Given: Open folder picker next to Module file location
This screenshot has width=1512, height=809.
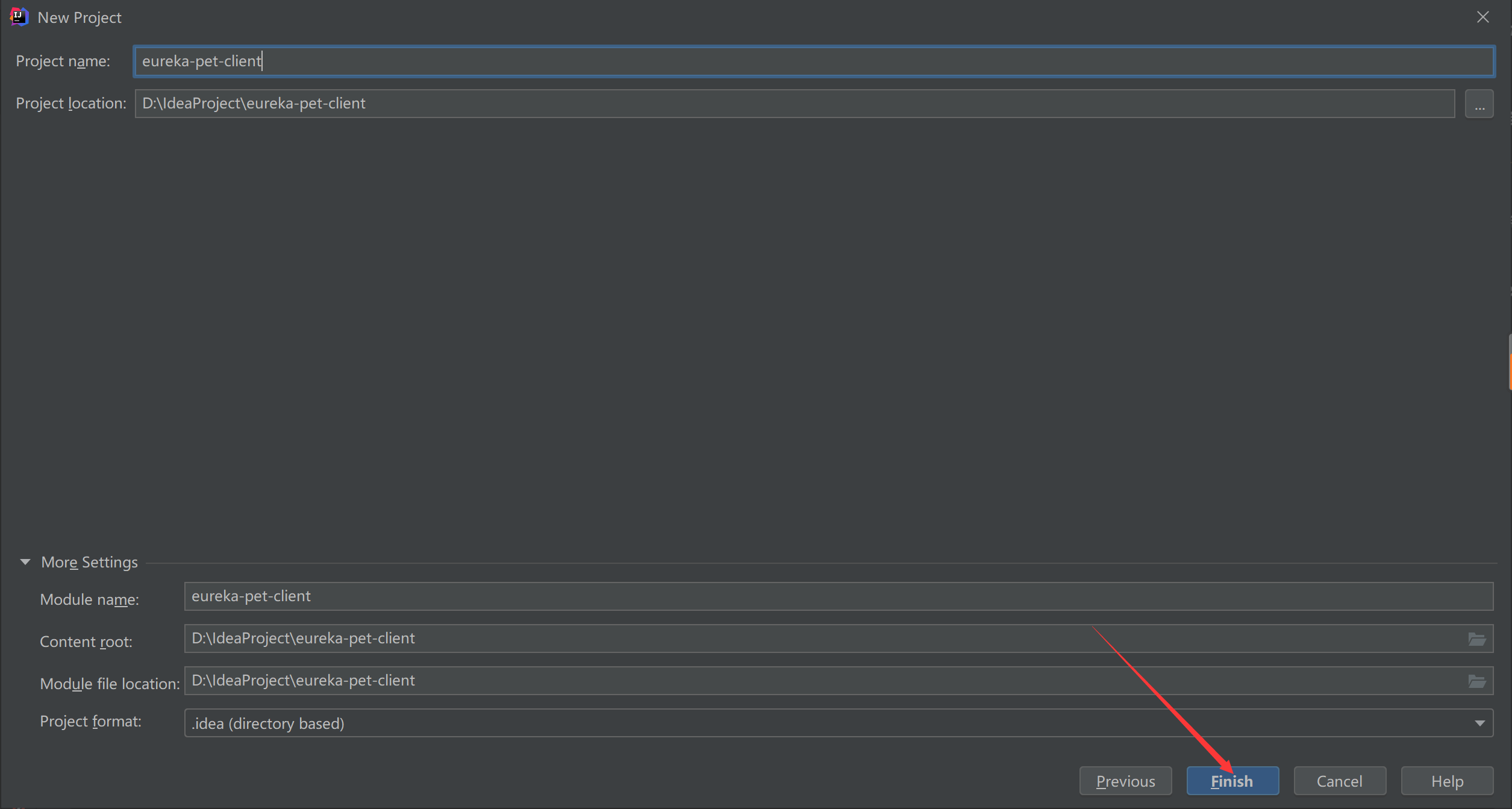Looking at the screenshot, I should tap(1476, 681).
